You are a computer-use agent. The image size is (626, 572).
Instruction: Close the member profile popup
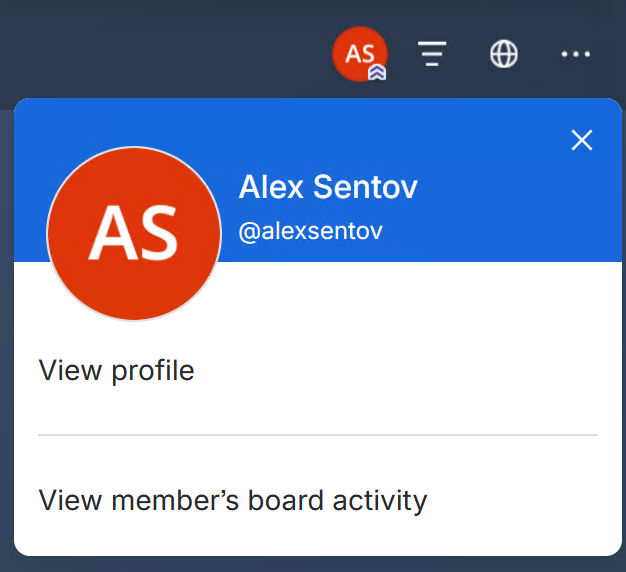point(582,140)
